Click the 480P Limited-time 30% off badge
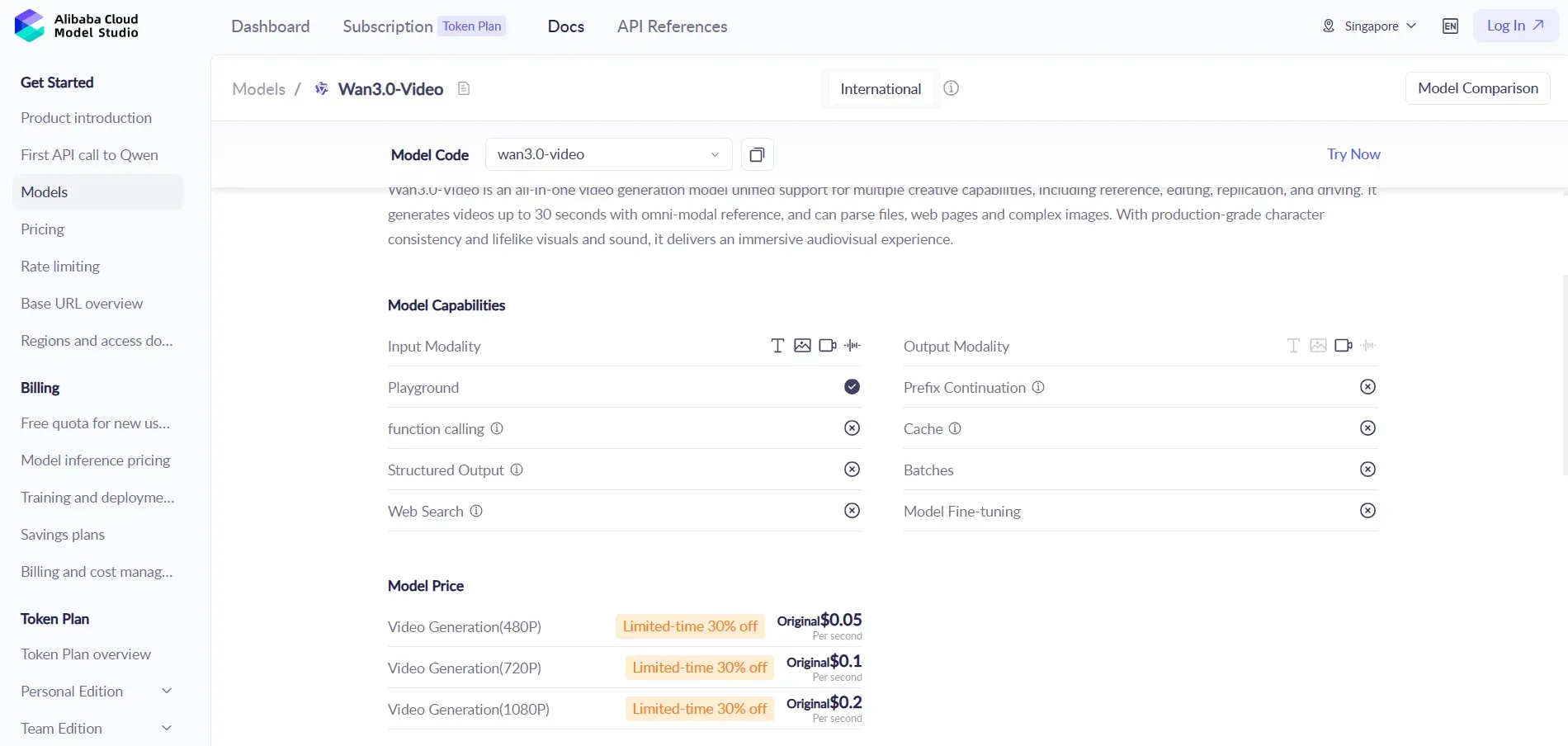1568x746 pixels. click(x=690, y=626)
